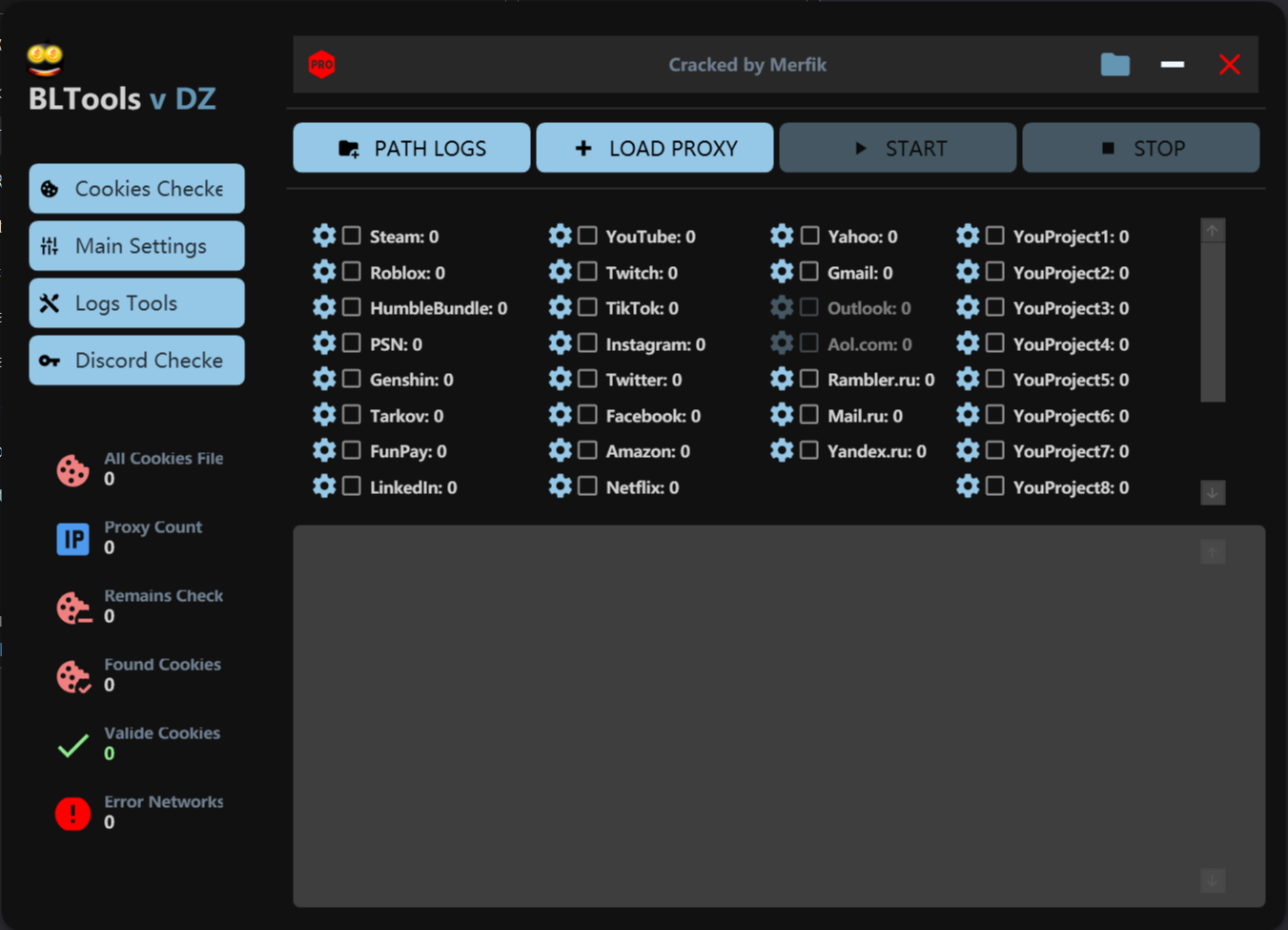Viewport: 1288px width, 930px height.
Task: Click the LOAD PROXY button
Action: point(654,148)
